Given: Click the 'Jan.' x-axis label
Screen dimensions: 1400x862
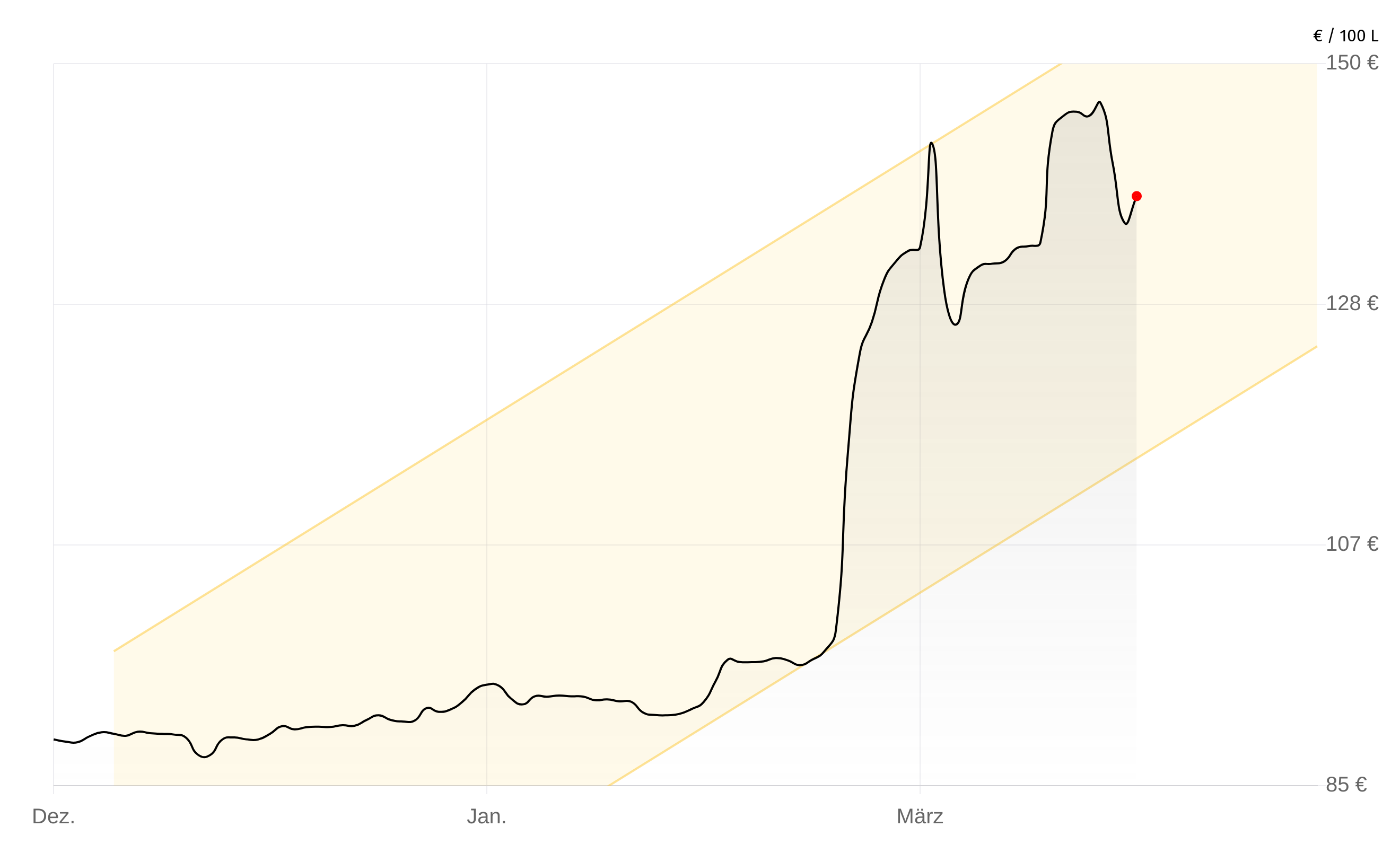Looking at the screenshot, I should pyautogui.click(x=486, y=816).
